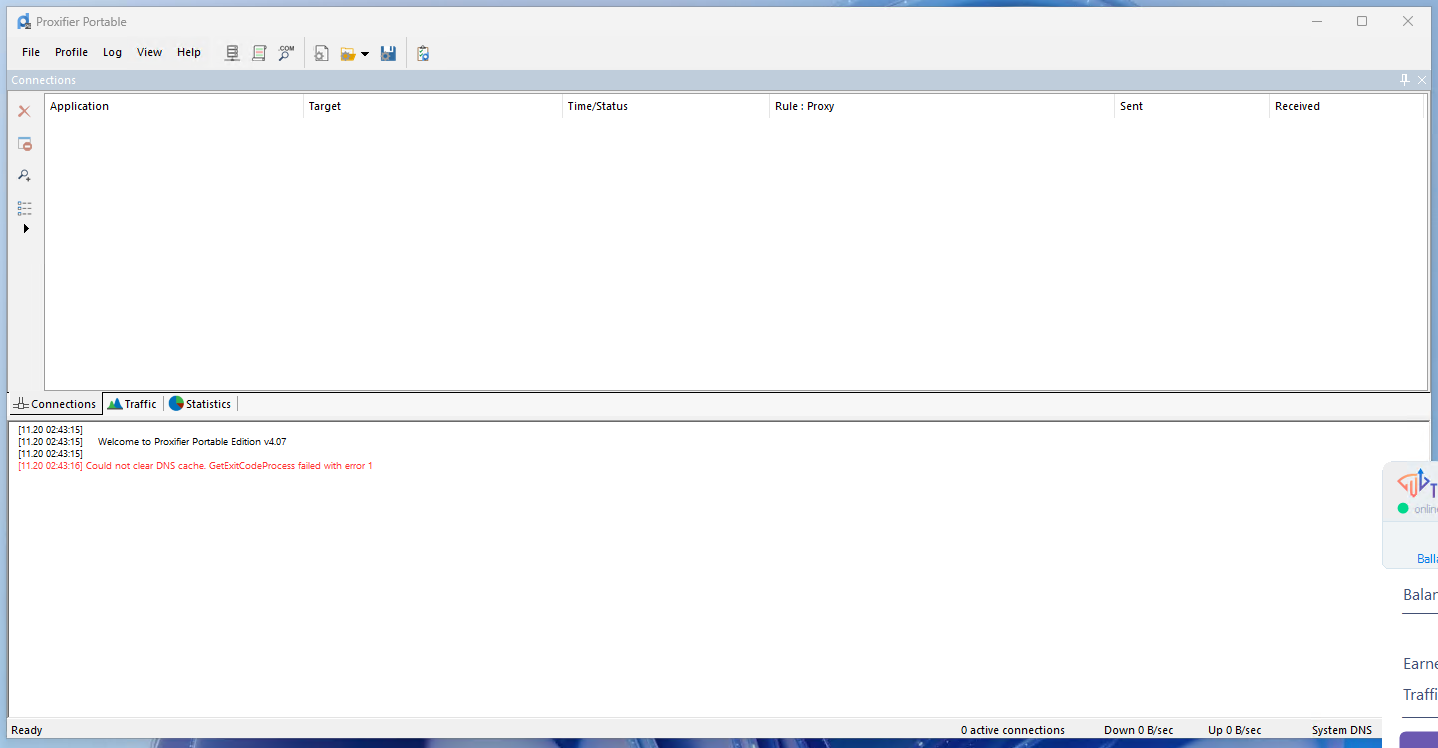The height and width of the screenshot is (748, 1438).
Task: Click the block connection icon in sidebar
Action: (25, 144)
